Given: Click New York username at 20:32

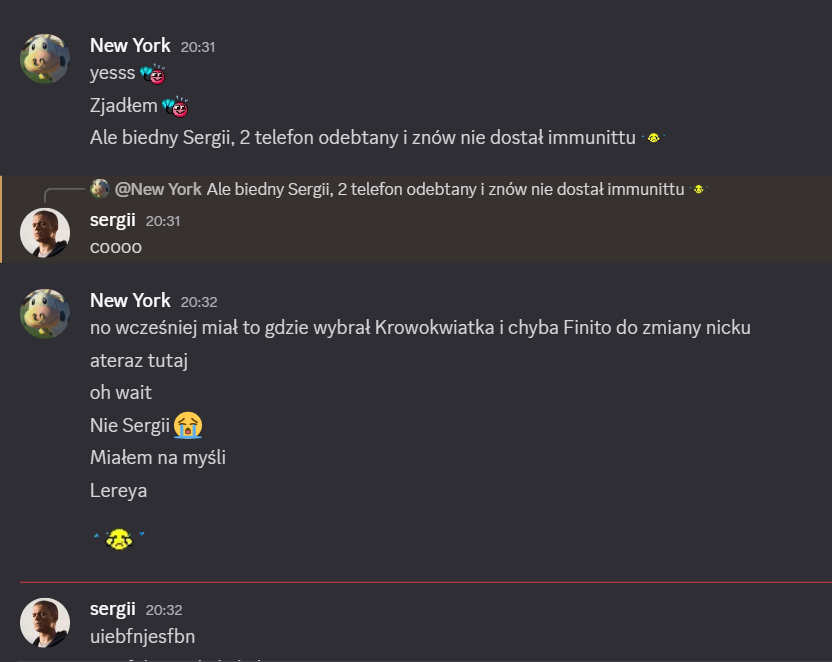Looking at the screenshot, I should 130,301.
